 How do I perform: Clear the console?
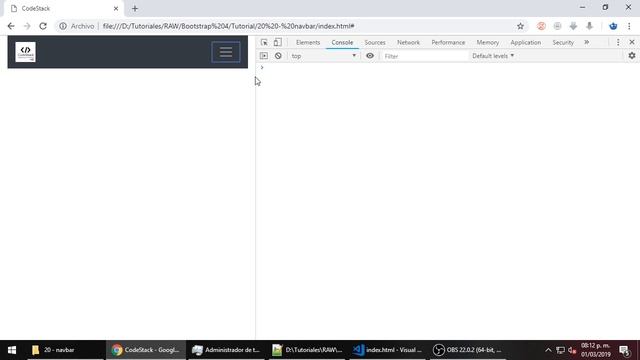point(278,56)
